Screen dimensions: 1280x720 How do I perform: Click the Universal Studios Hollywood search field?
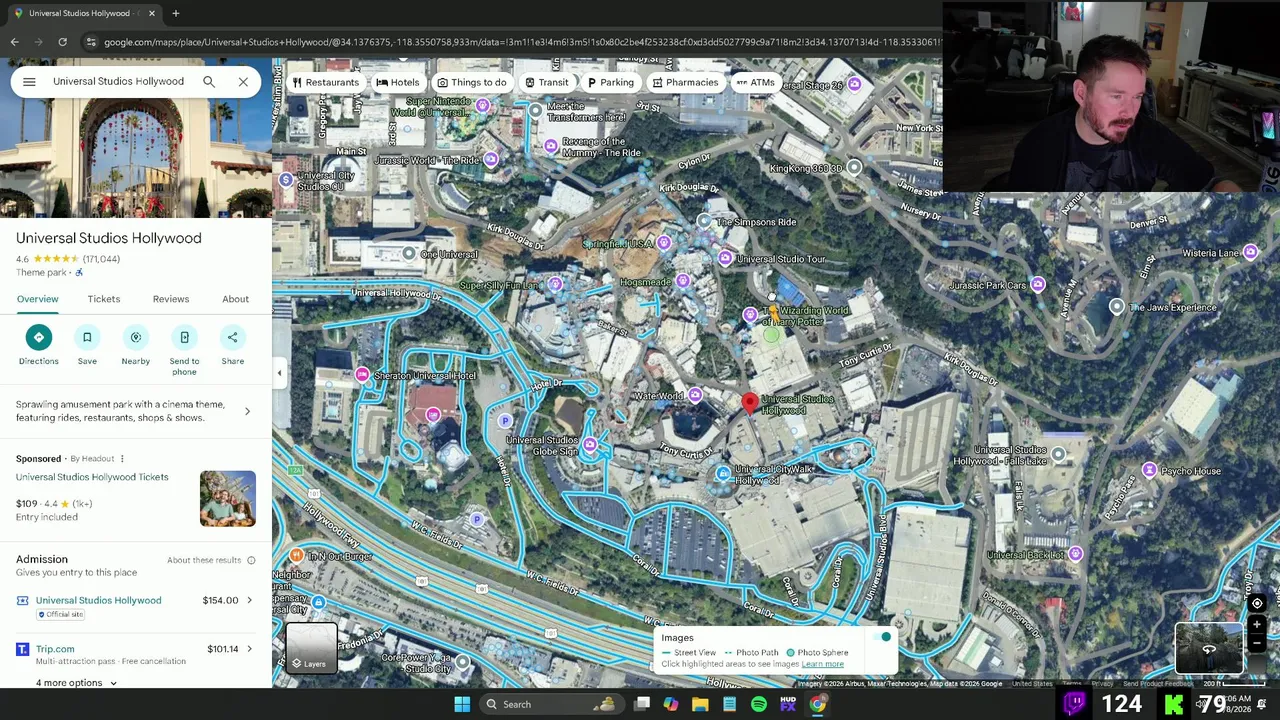pyautogui.click(x=118, y=82)
